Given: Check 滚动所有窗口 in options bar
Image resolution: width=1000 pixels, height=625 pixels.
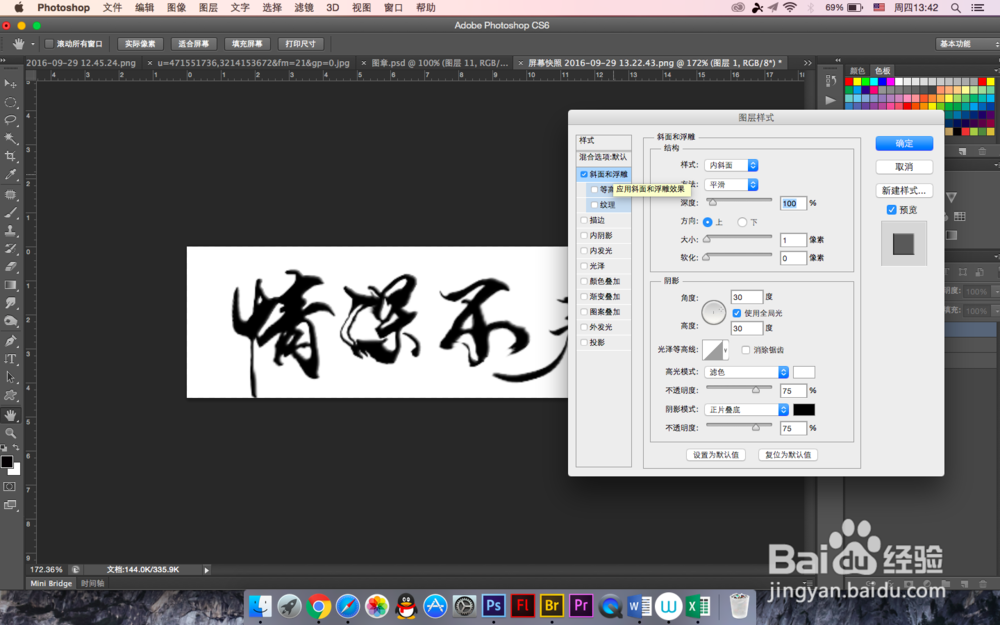Looking at the screenshot, I should pyautogui.click(x=48, y=43).
